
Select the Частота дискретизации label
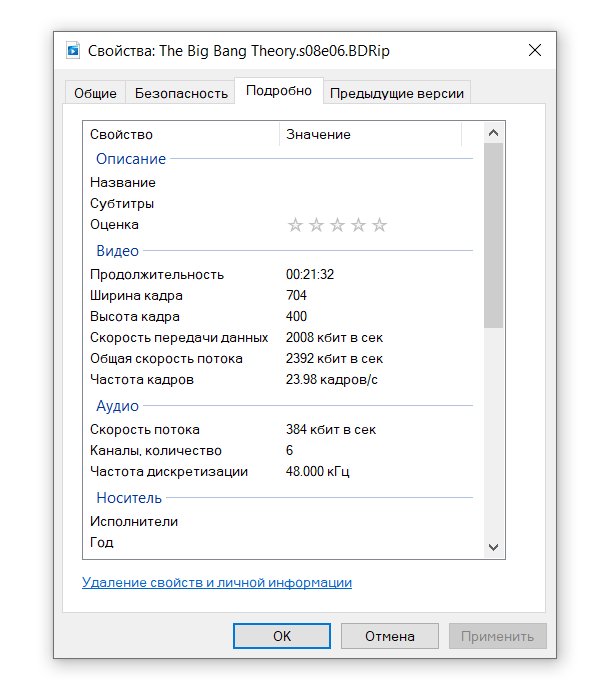(x=169, y=472)
